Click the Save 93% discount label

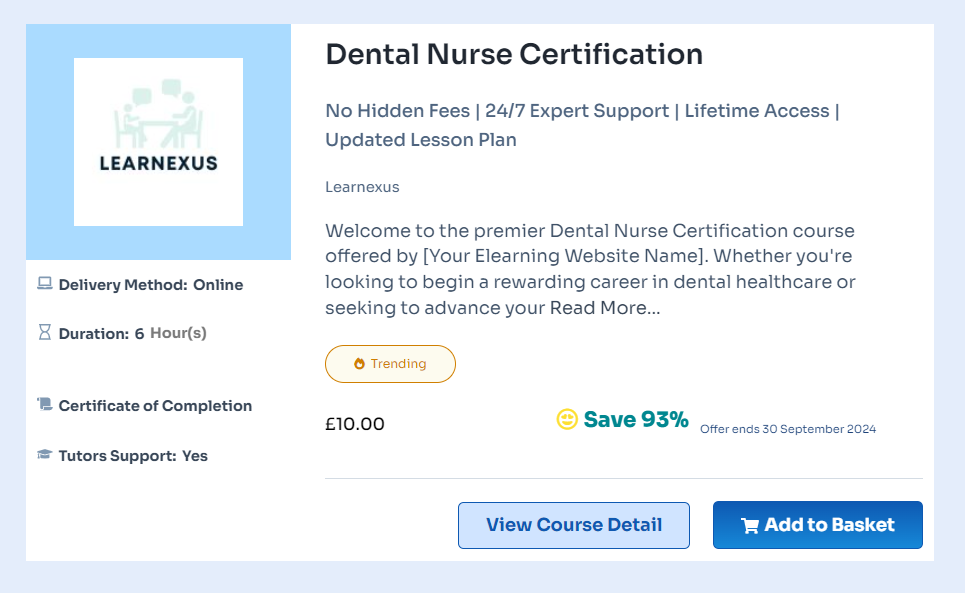[x=635, y=420]
